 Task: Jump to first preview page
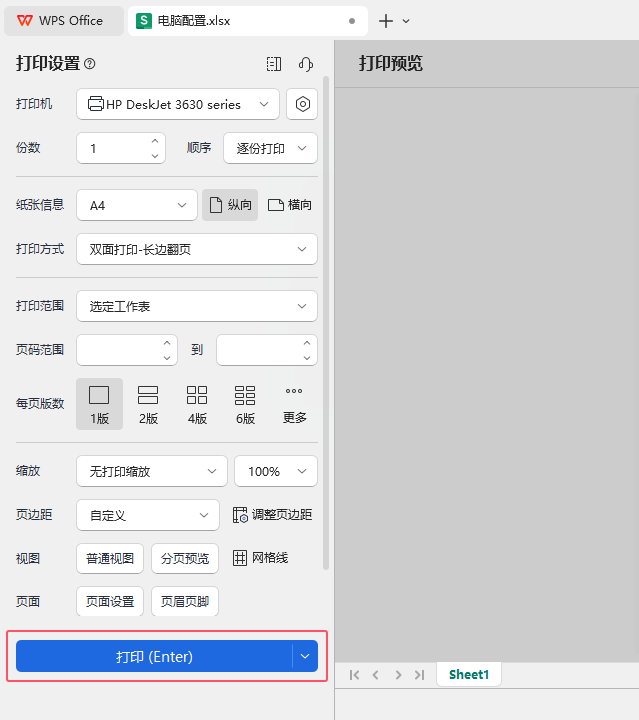(x=354, y=675)
